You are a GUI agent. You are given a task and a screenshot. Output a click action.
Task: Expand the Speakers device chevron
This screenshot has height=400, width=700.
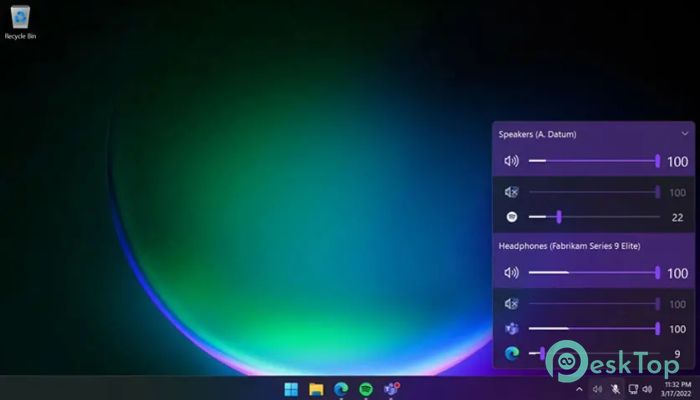(685, 133)
